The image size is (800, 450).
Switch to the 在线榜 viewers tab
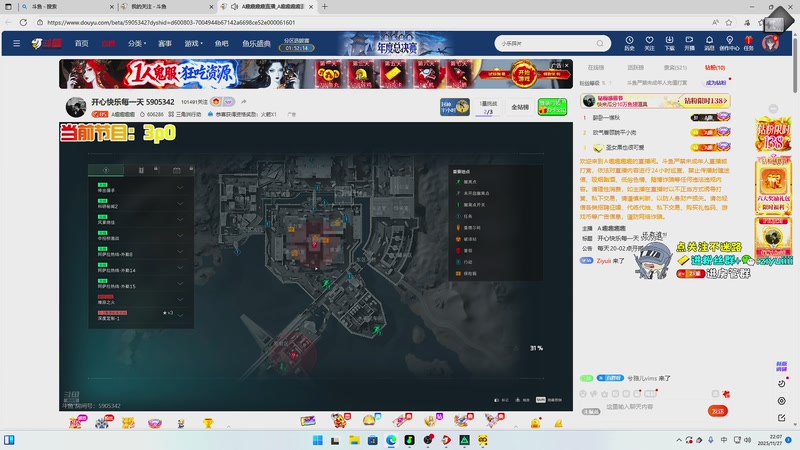click(x=595, y=67)
